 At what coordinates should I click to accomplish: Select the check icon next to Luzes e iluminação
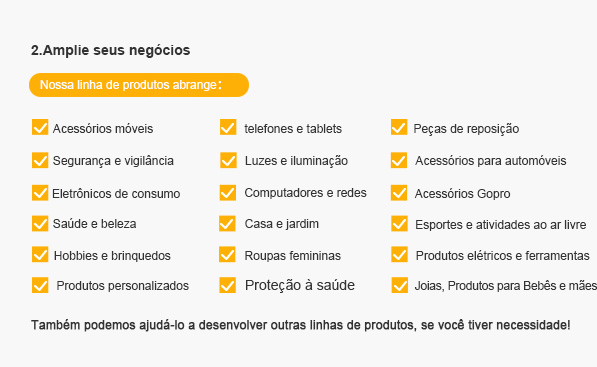[228, 160]
